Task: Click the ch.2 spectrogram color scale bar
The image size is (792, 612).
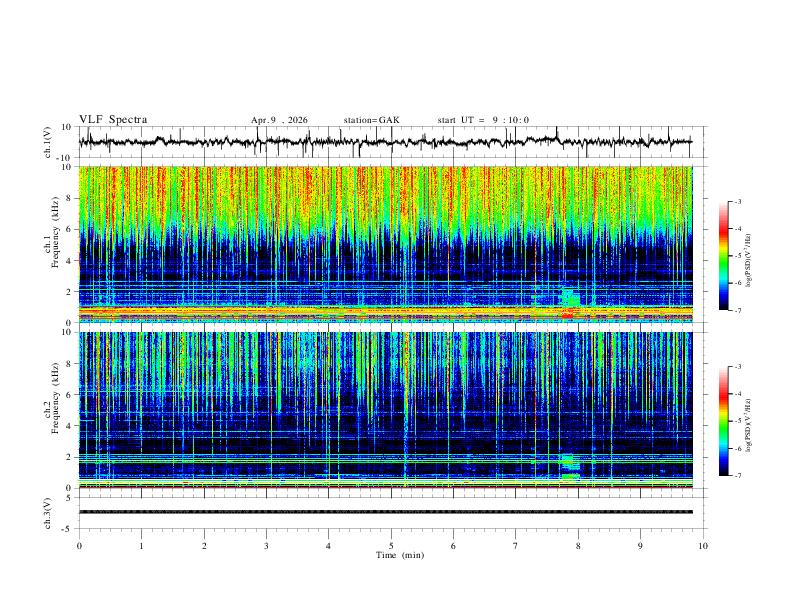Action: [x=724, y=421]
